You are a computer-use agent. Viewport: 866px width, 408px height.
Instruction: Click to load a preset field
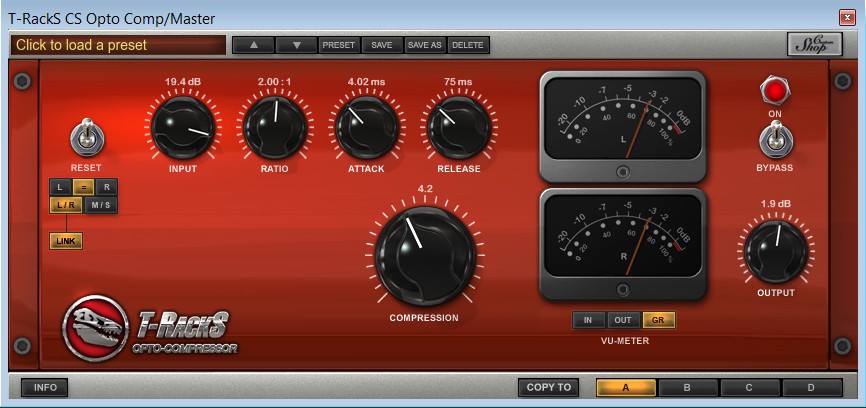[x=118, y=45]
